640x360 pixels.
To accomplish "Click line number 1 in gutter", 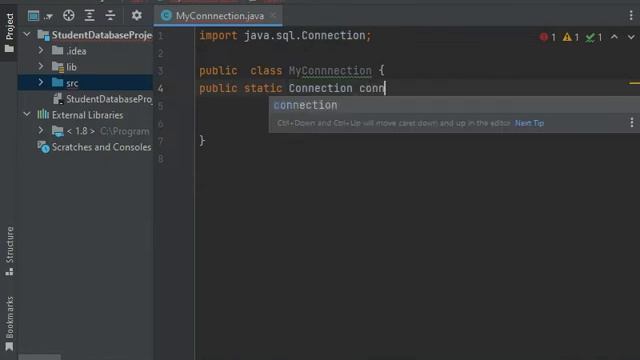I will pos(160,36).
